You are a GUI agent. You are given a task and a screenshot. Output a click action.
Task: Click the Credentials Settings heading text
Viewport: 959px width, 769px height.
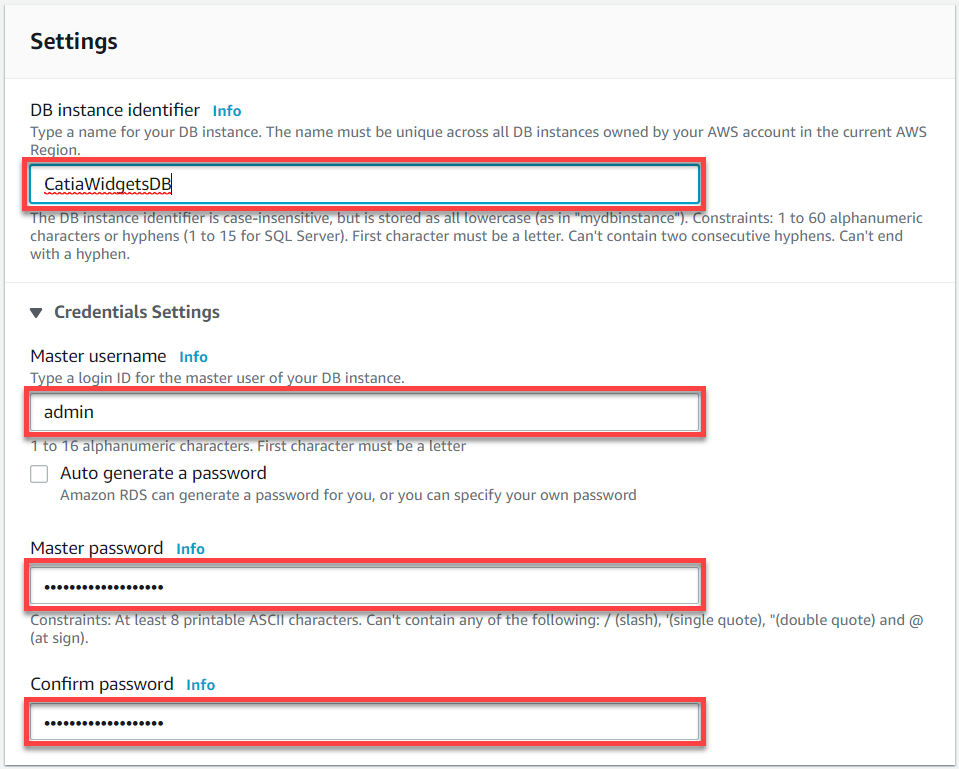(x=137, y=312)
